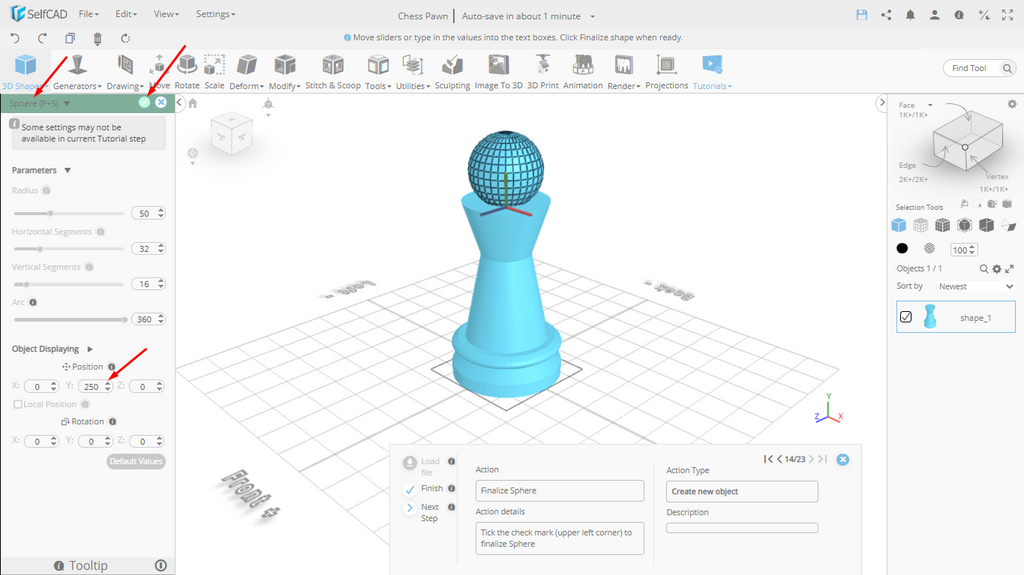This screenshot has height=575, width=1024.
Task: Click the Save floppy disk icon
Action: pyautogui.click(x=862, y=15)
